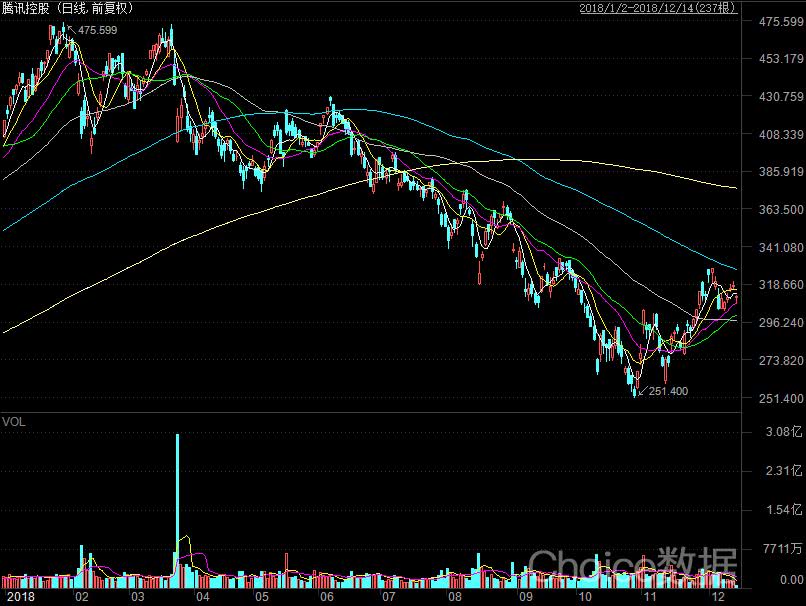Click the tallest volume bar in late March
This screenshot has width=806, height=606.
click(x=178, y=511)
